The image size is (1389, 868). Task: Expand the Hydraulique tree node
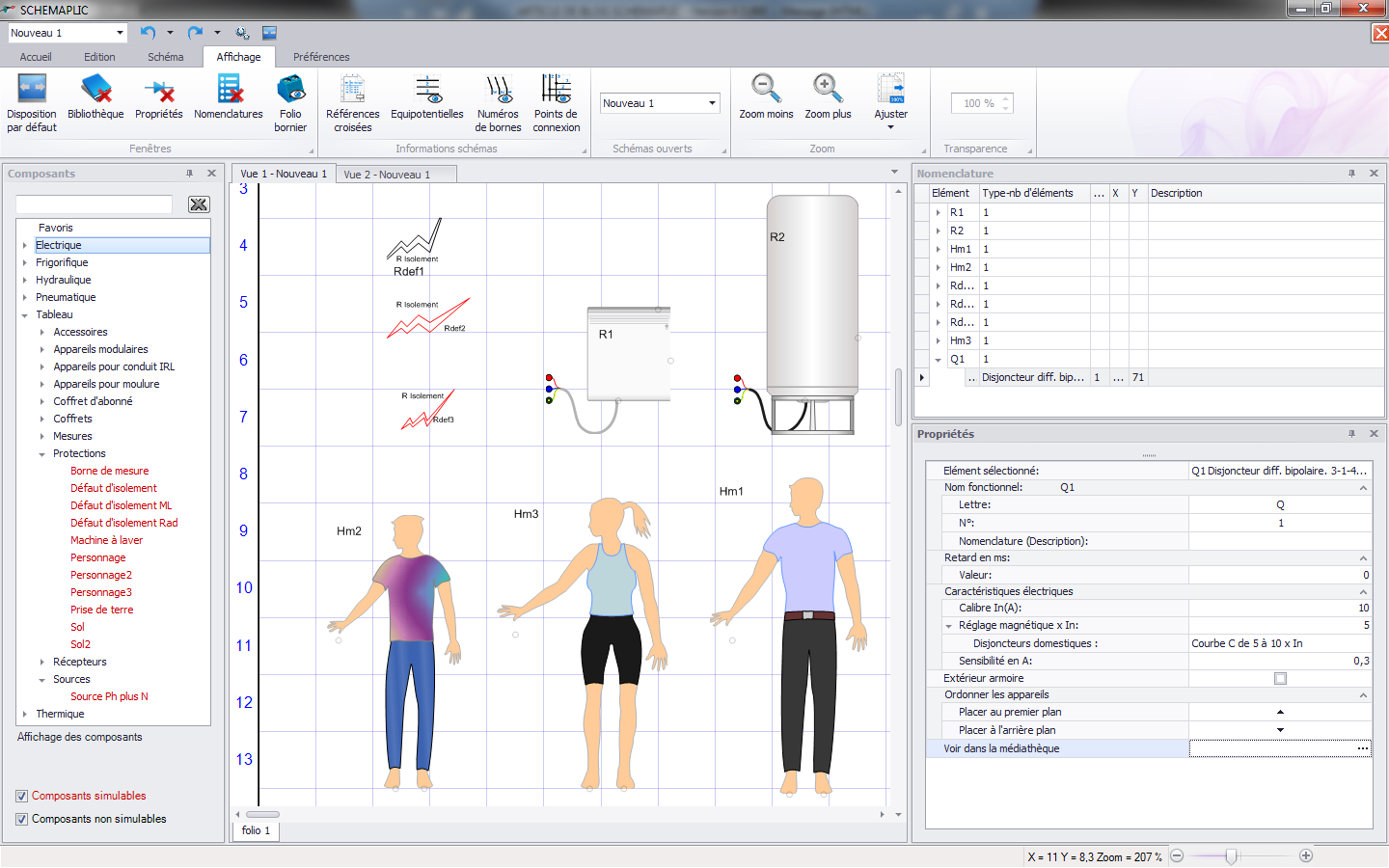pos(25,280)
